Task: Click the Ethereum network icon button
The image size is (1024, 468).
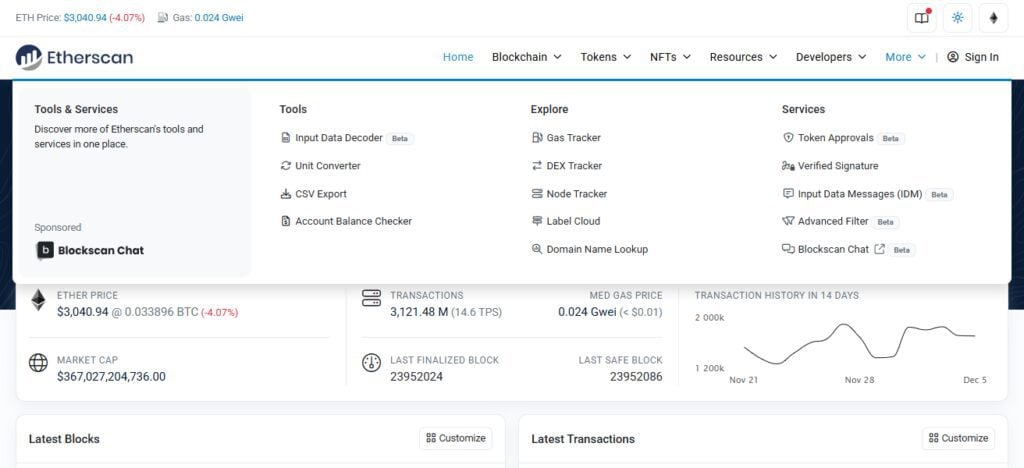Action: [993, 18]
